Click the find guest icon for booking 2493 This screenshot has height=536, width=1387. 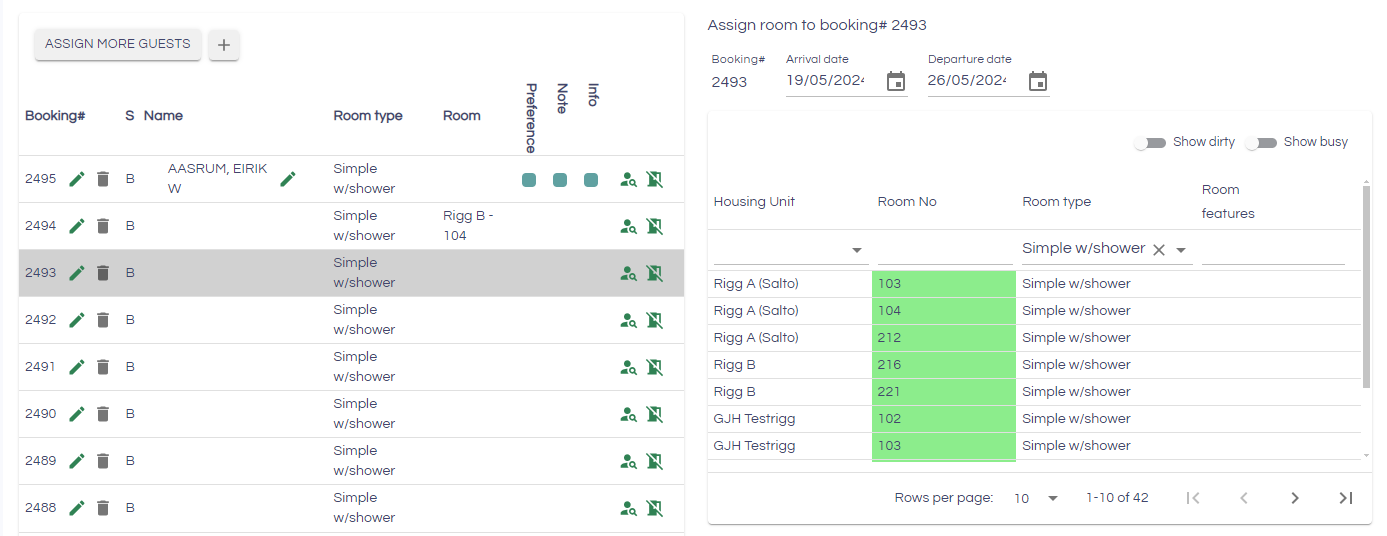point(628,273)
